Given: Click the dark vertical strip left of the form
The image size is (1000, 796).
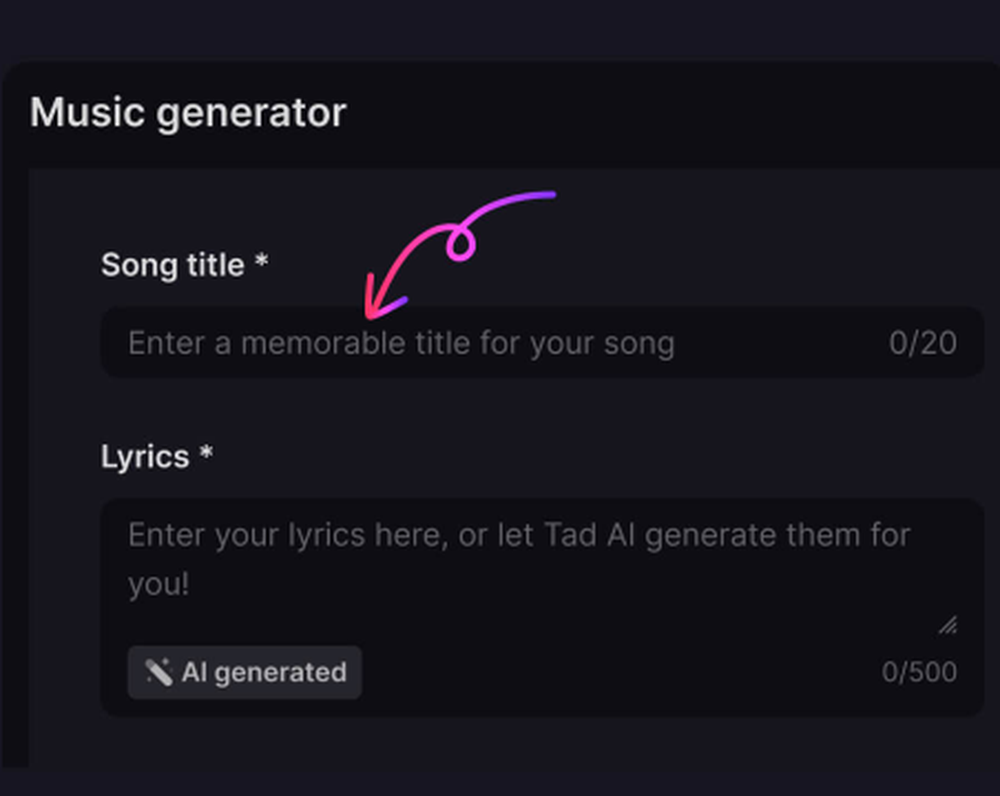Looking at the screenshot, I should tap(15, 468).
